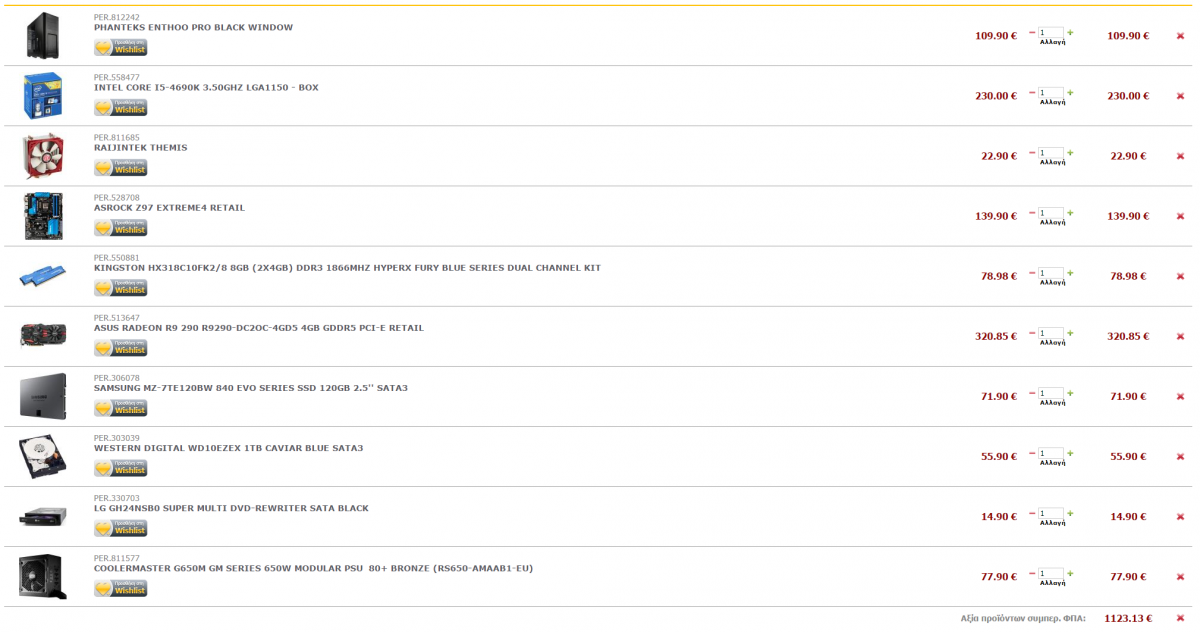Increase quantity of Phanteks Enthoo Pro with plus
The width and height of the screenshot is (1200, 632).
tap(1070, 33)
